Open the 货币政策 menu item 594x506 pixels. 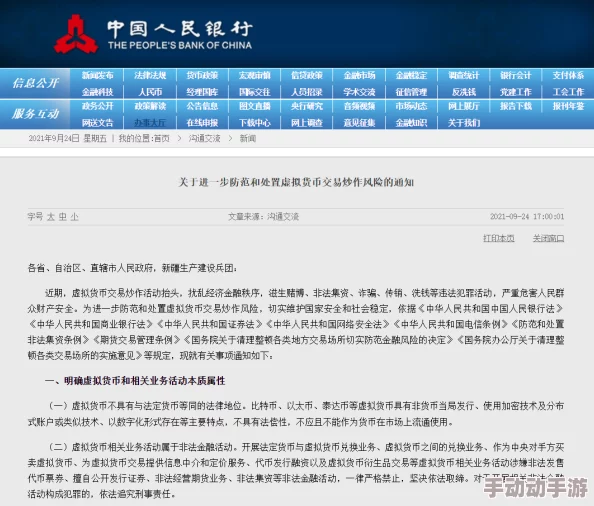[x=202, y=75]
